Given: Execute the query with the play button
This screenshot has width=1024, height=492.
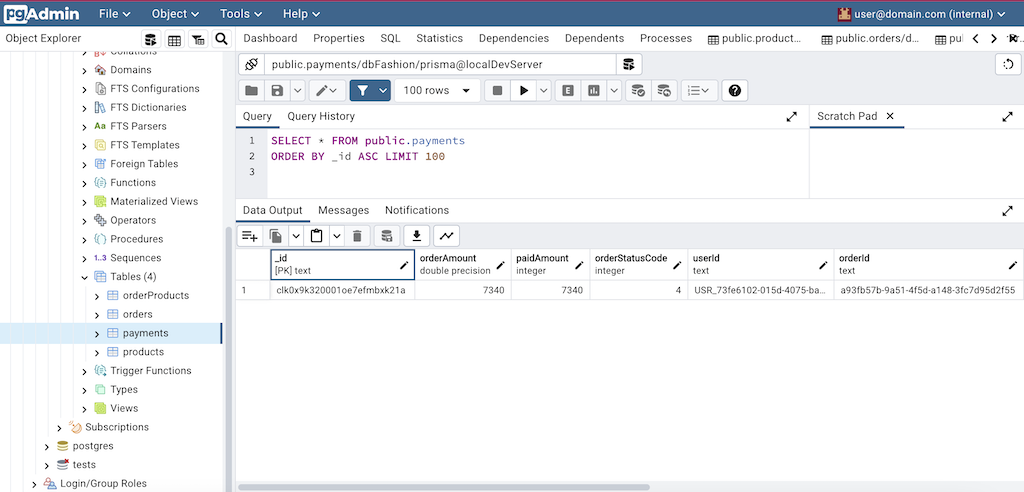Looking at the screenshot, I should [x=523, y=91].
